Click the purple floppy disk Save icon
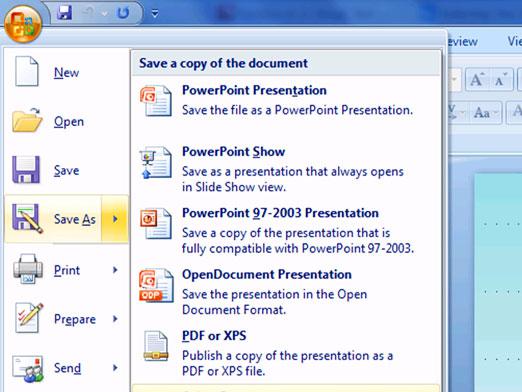This screenshot has width=522, height=392. [x=26, y=170]
